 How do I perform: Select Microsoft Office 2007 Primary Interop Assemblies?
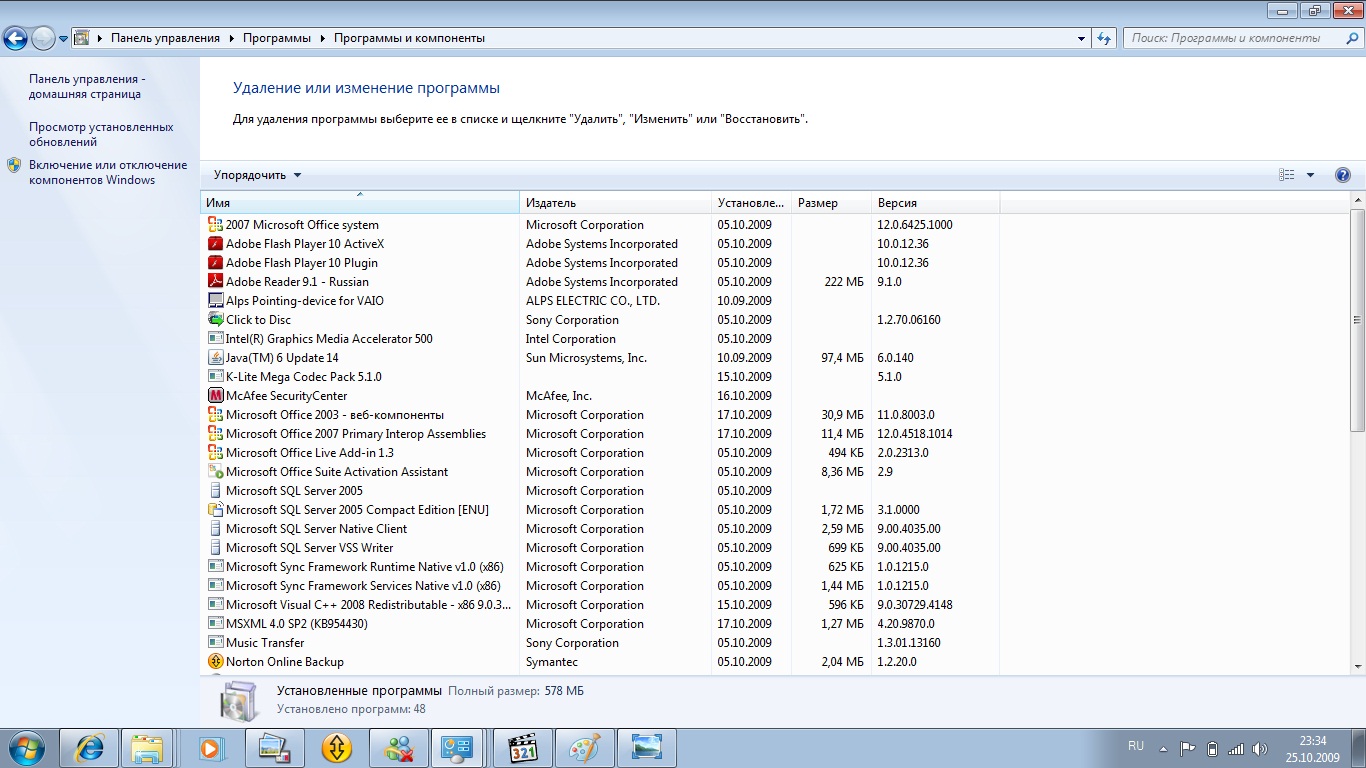pyautogui.click(x=602, y=434)
